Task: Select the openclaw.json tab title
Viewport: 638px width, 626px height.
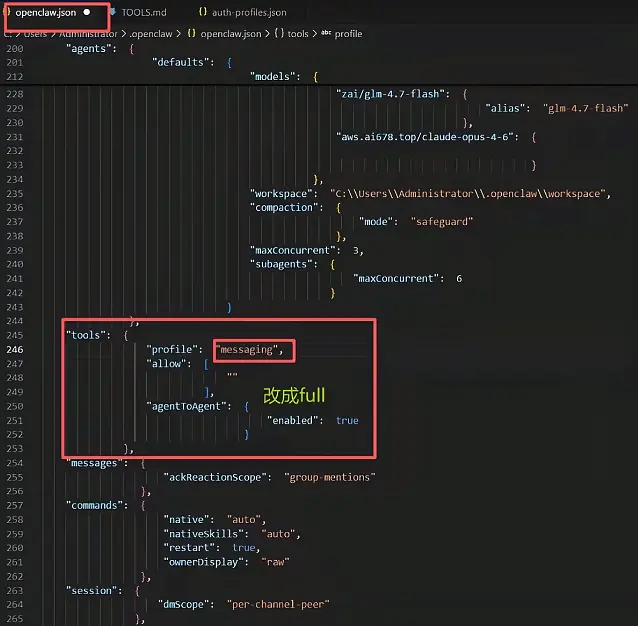Action: tap(46, 12)
